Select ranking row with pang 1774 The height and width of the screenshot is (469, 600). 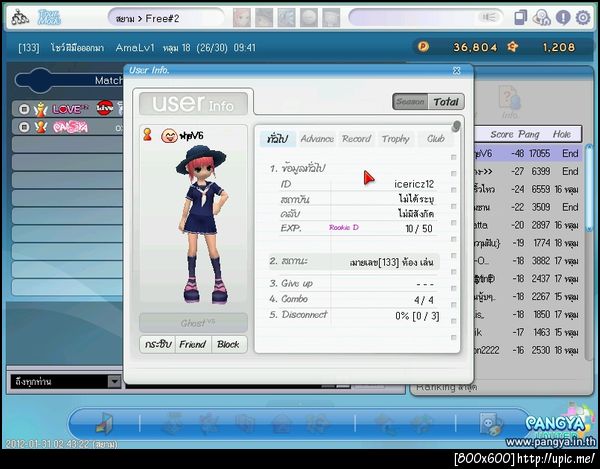tap(528, 243)
